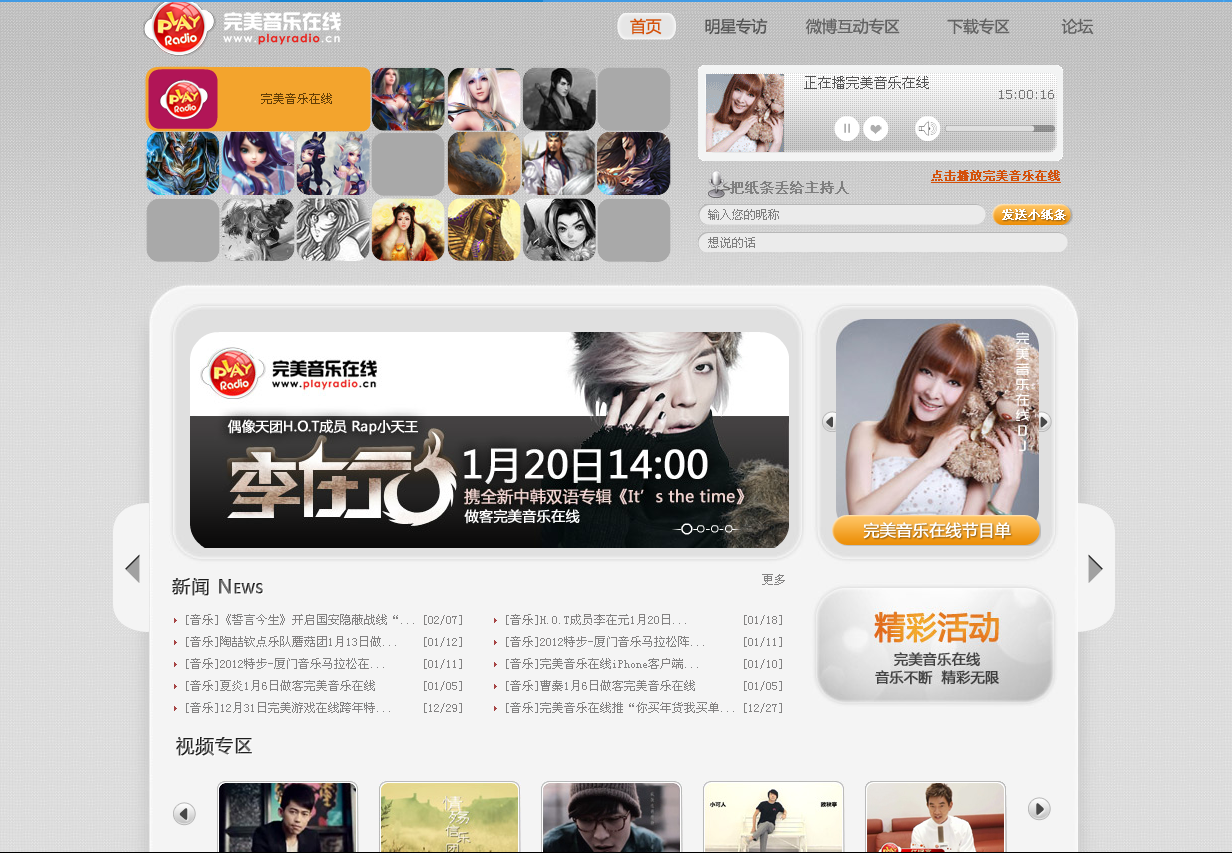This screenshot has width=1232, height=853.
Task: Open the 明星专访 menu item
Action: (735, 27)
